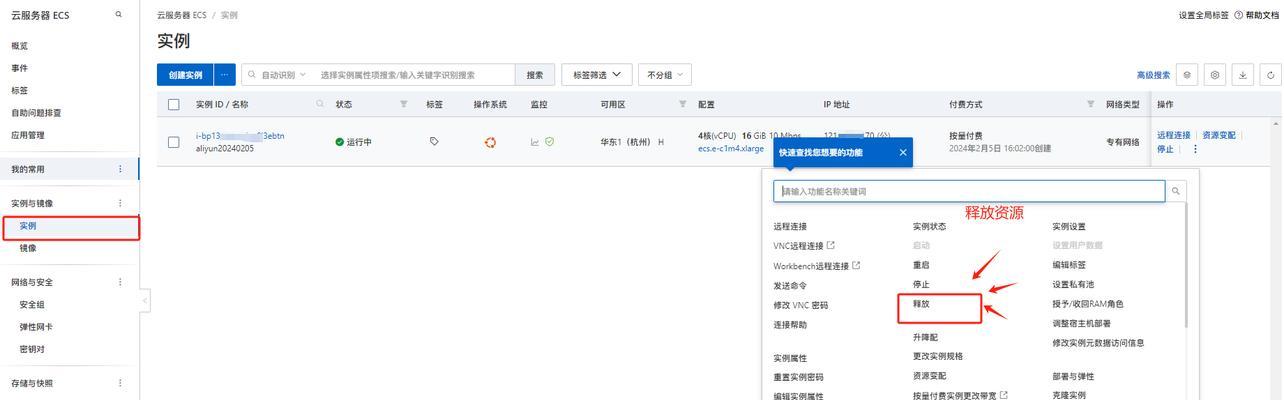
Task: Choose 发送命令 in the function popup
Action: pyautogui.click(x=790, y=285)
